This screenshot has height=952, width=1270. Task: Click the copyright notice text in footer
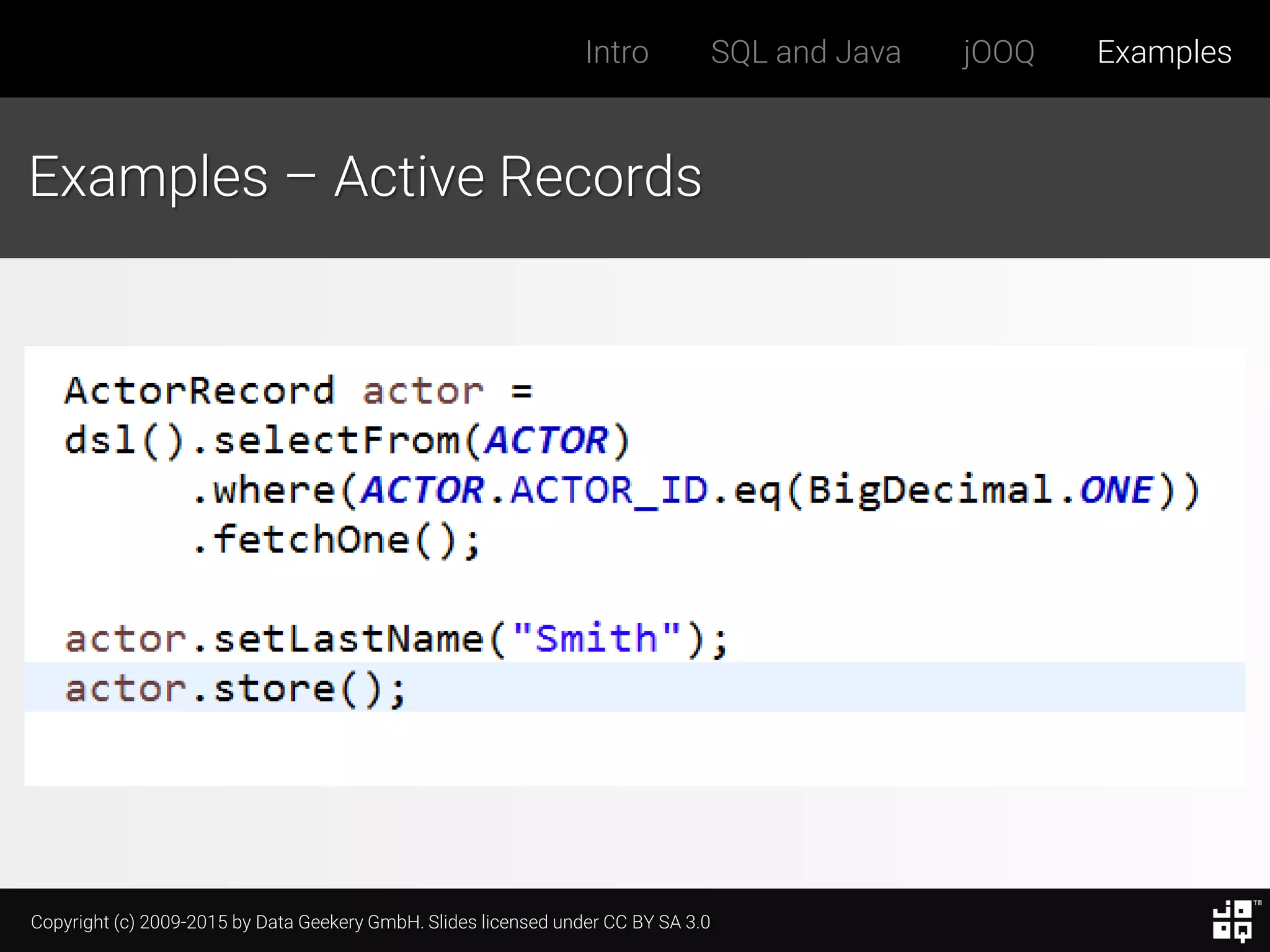click(x=370, y=922)
